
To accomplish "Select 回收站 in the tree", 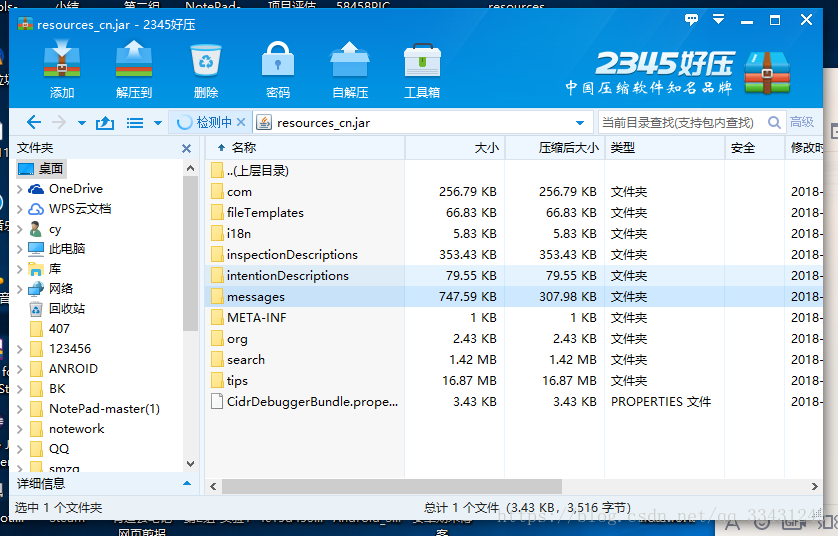I will click(57, 309).
